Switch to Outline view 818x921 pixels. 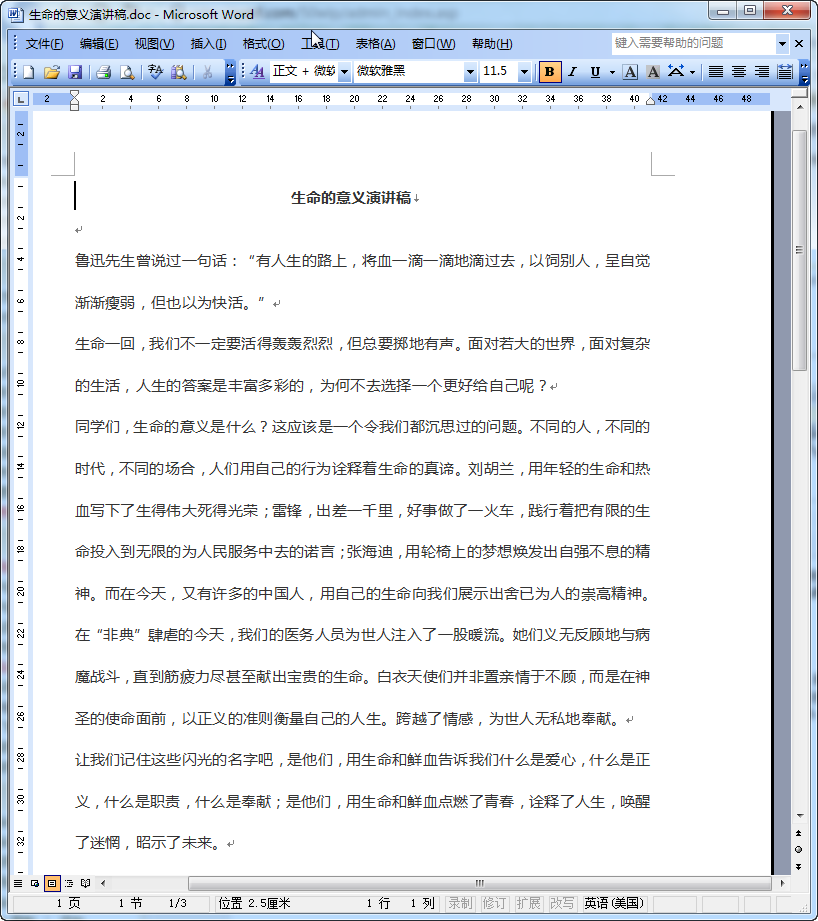[x=69, y=883]
